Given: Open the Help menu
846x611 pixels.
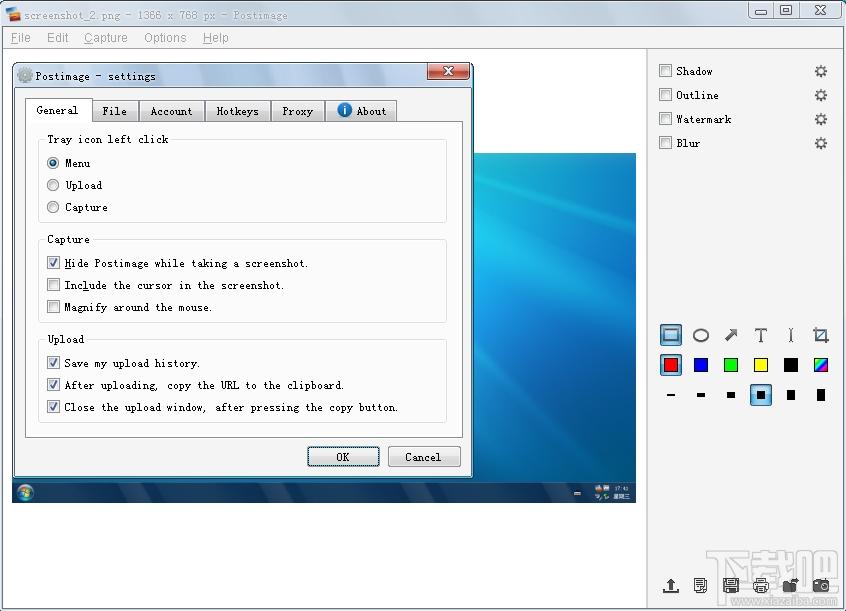Looking at the screenshot, I should click(x=216, y=38).
